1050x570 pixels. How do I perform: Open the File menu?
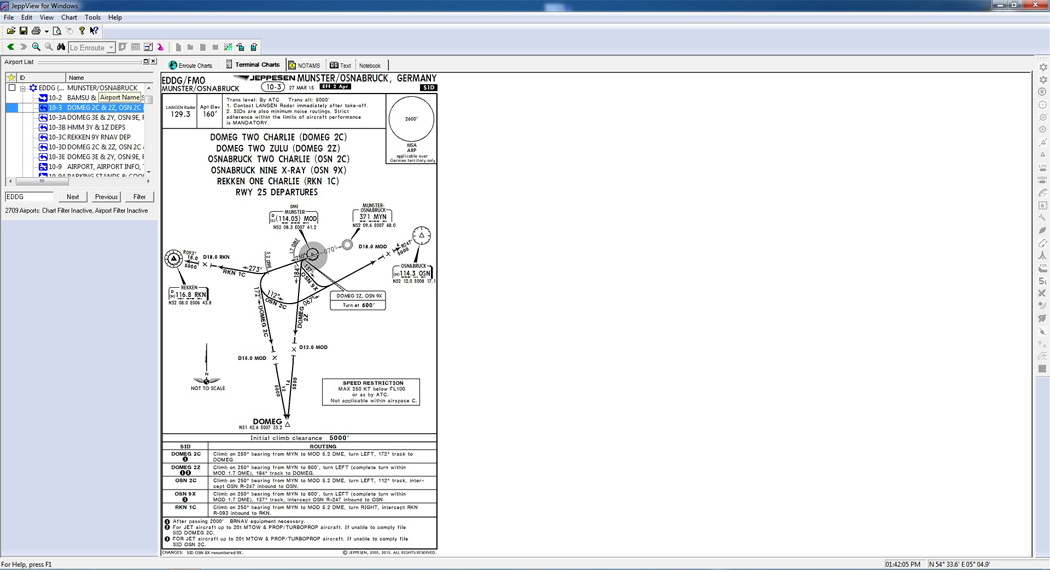click(9, 17)
